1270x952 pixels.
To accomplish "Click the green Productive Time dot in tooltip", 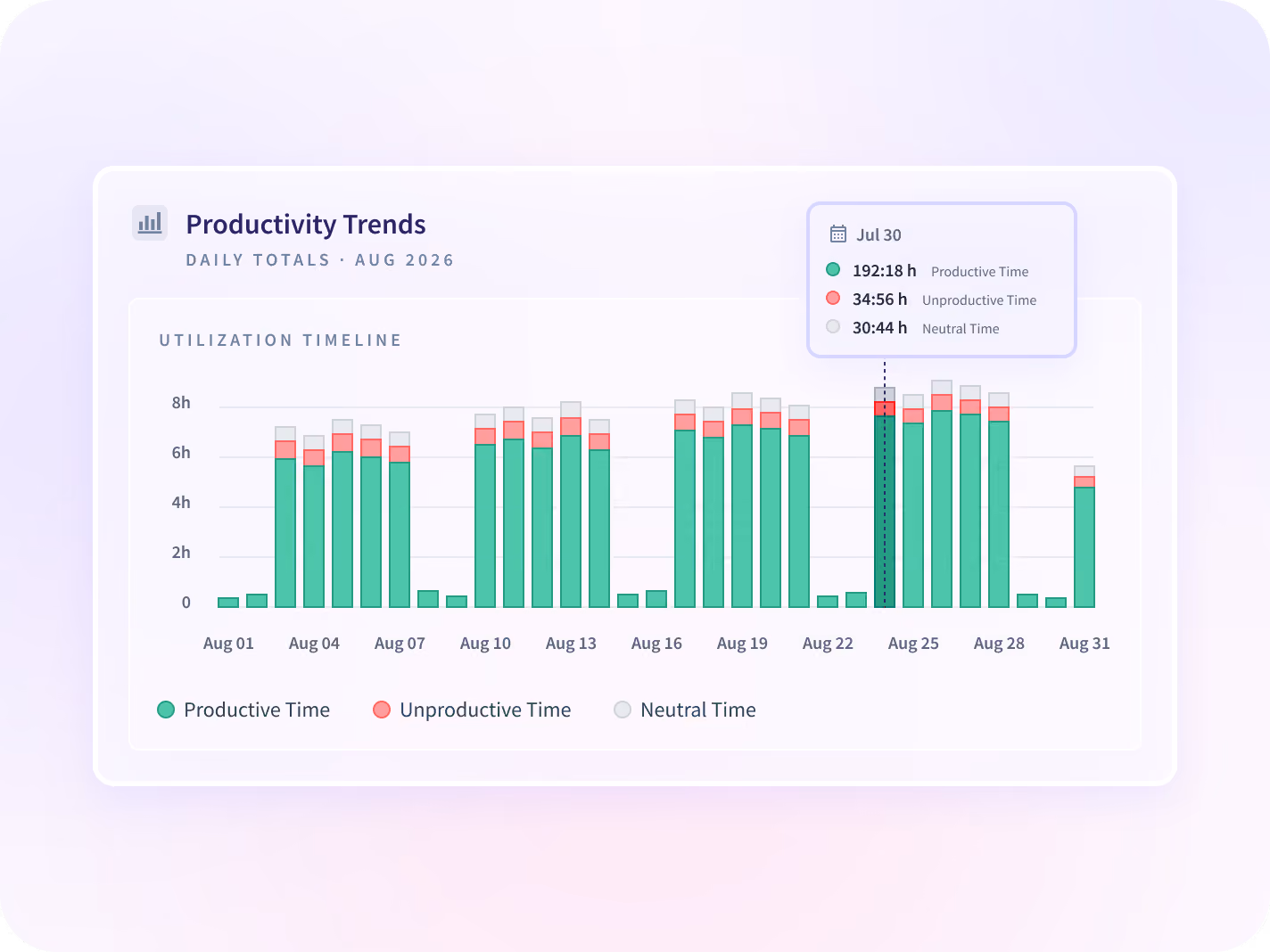I will 833,269.
